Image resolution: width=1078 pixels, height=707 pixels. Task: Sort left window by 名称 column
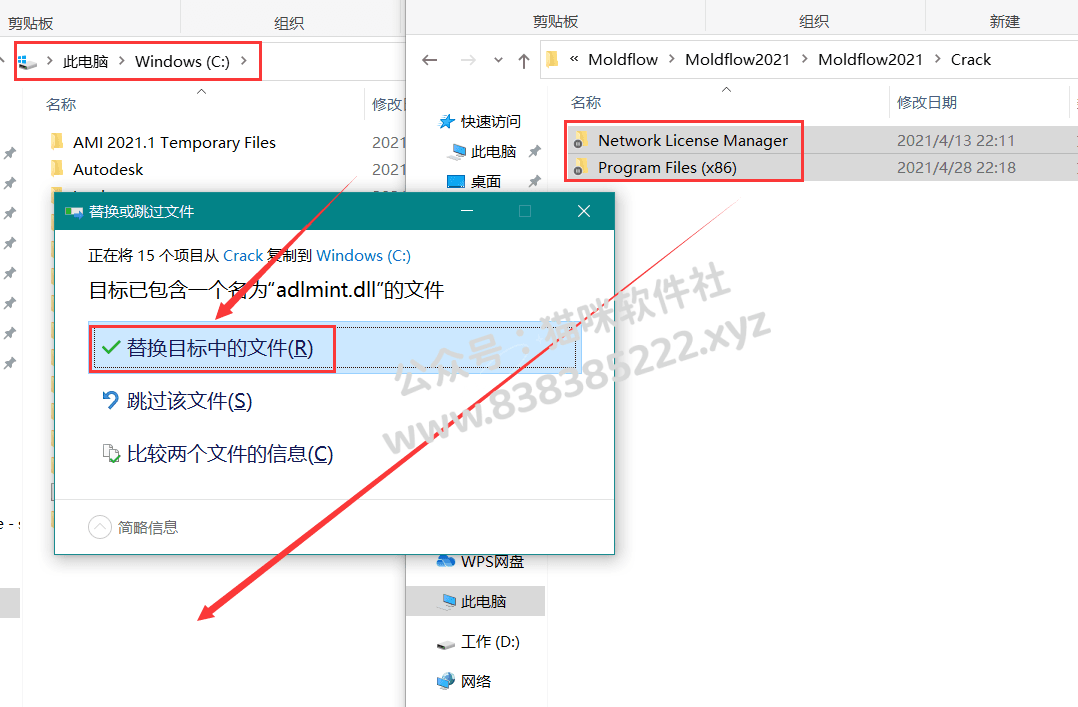tap(60, 105)
